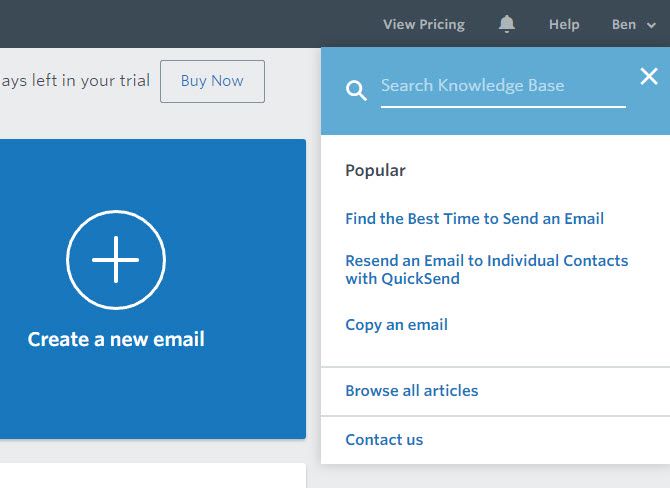
Task: Open the Help menu
Action: pos(564,24)
